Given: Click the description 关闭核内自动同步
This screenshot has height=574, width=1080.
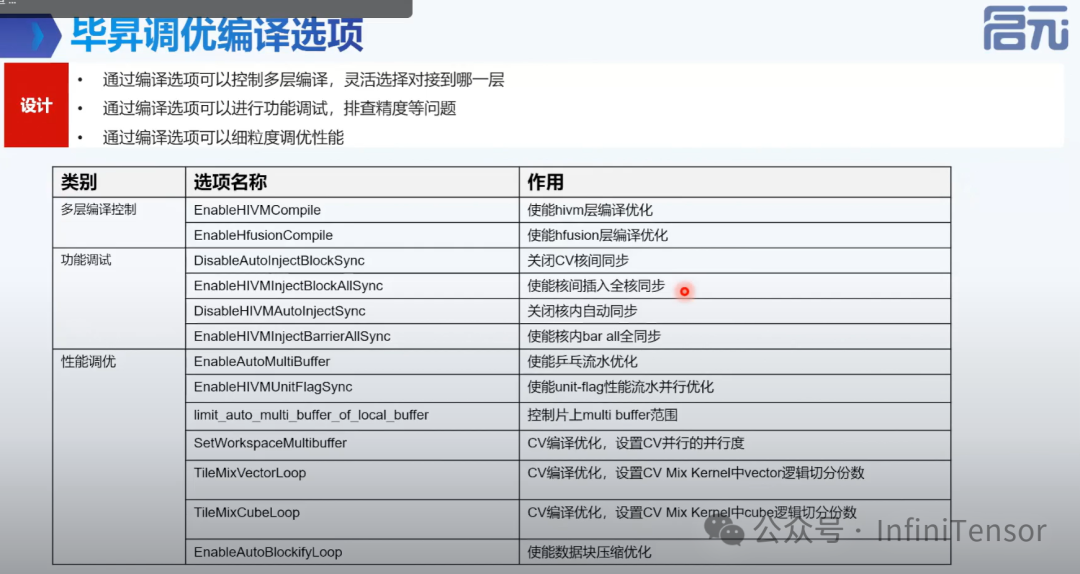Looking at the screenshot, I should click(x=582, y=311).
